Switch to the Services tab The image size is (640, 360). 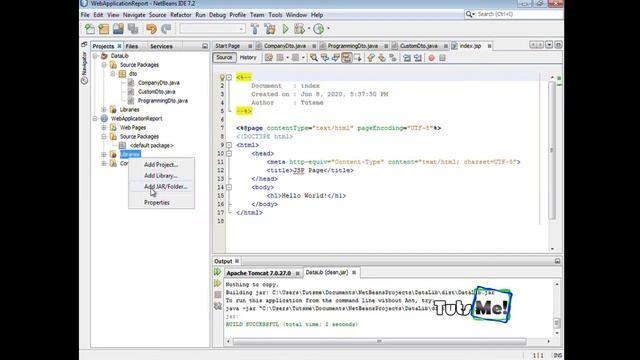[161, 47]
